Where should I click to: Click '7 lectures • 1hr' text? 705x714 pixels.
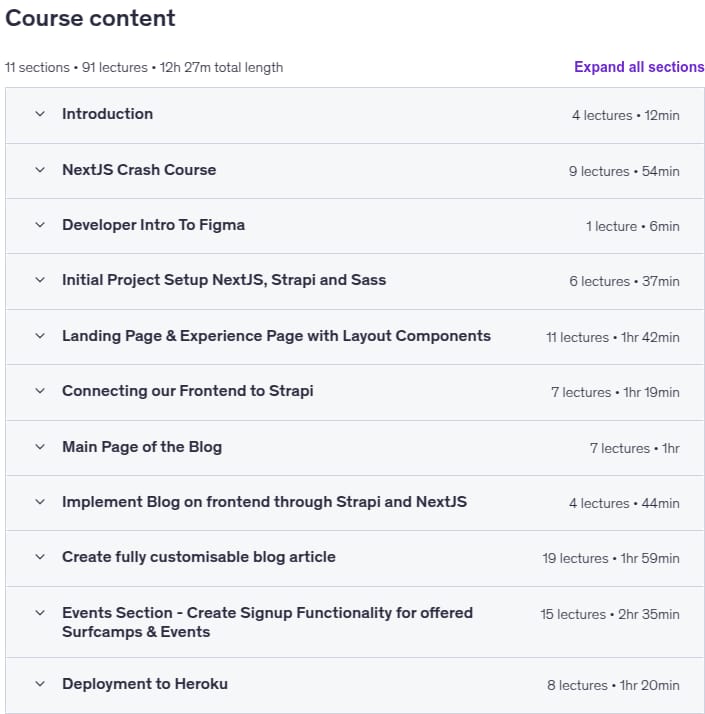(x=634, y=449)
